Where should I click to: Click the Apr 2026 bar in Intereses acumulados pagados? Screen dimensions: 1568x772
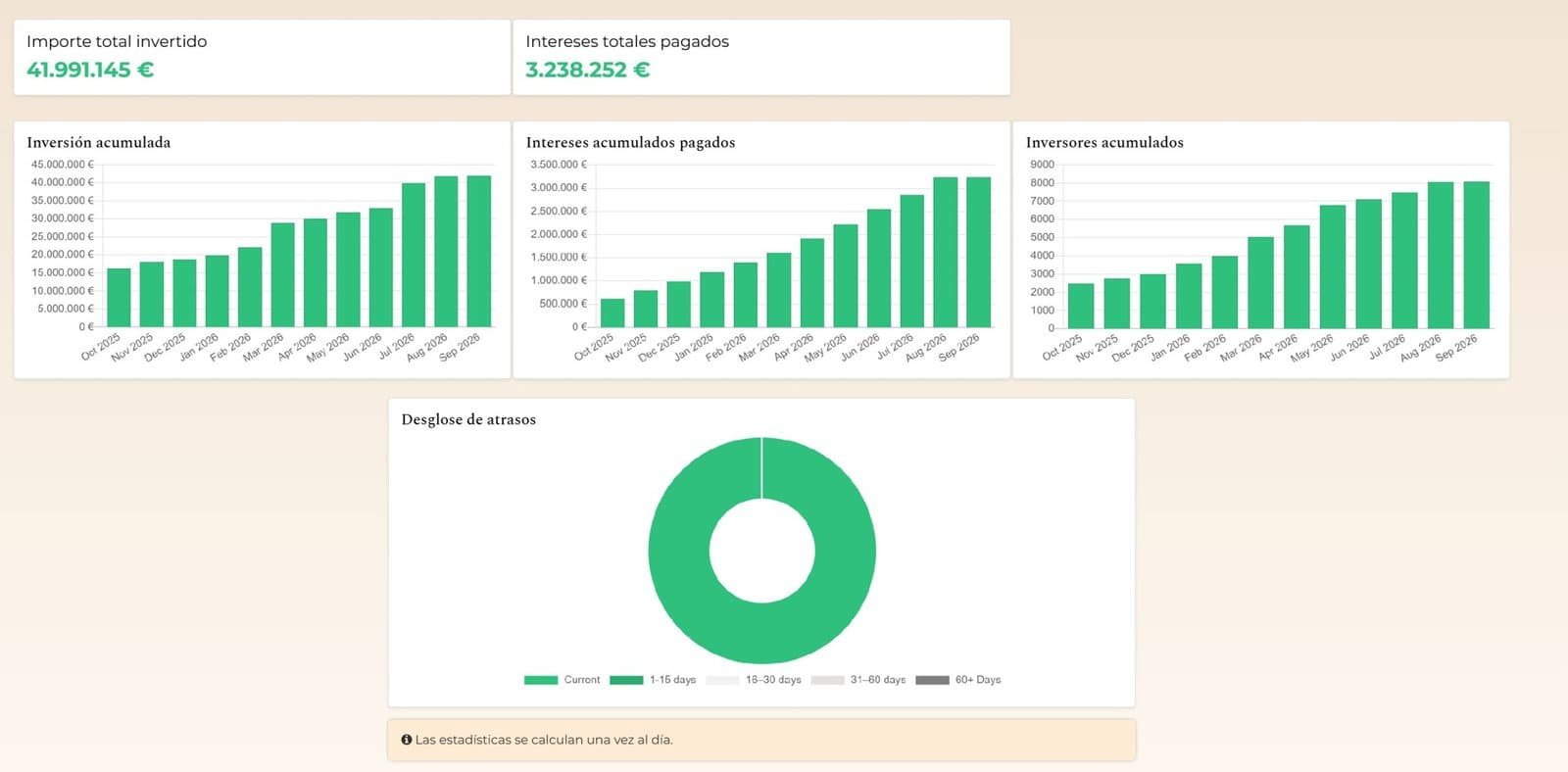812,282
